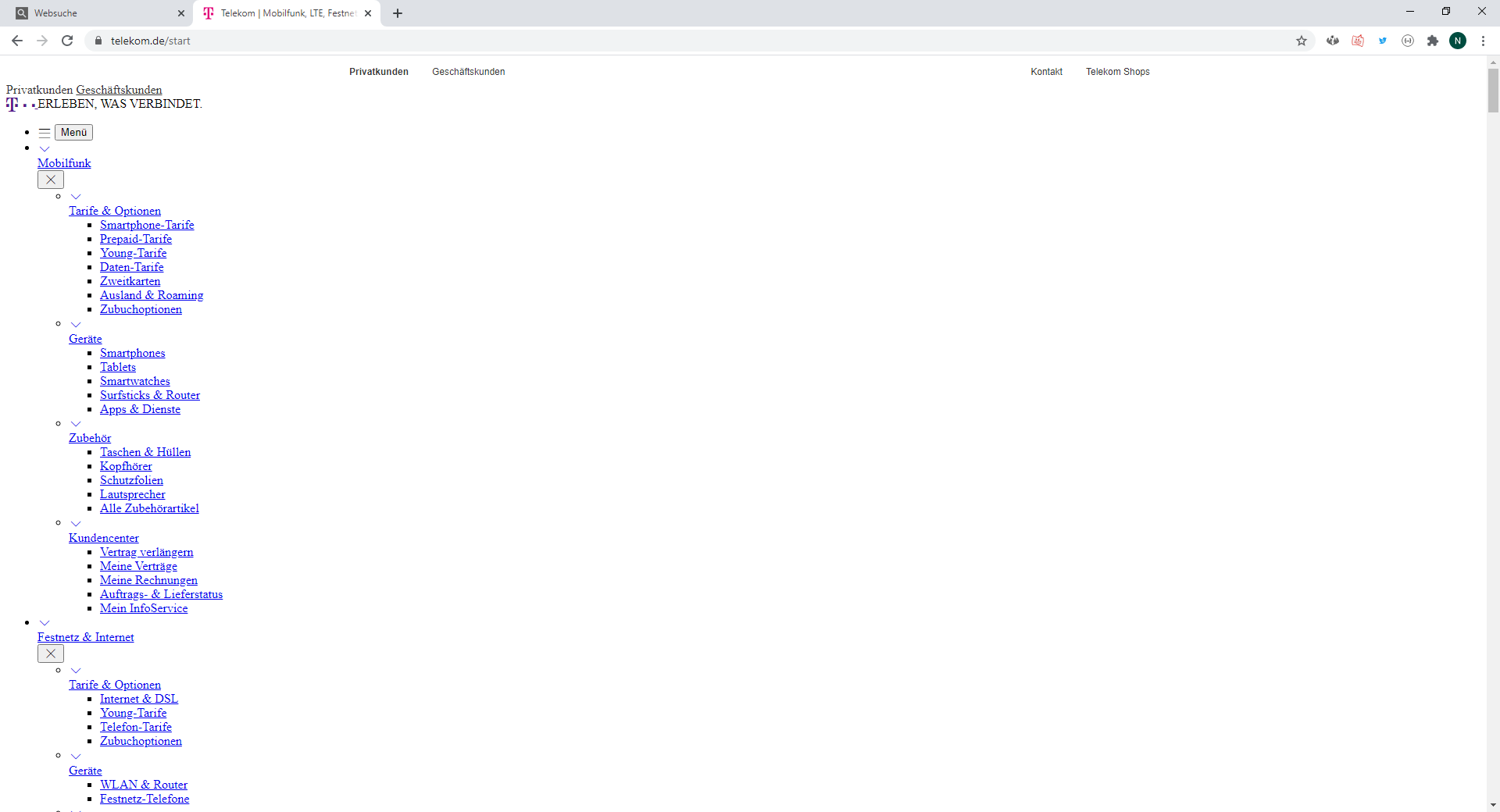Open Festnetz-Telefone link
The height and width of the screenshot is (812, 1500).
(145, 799)
